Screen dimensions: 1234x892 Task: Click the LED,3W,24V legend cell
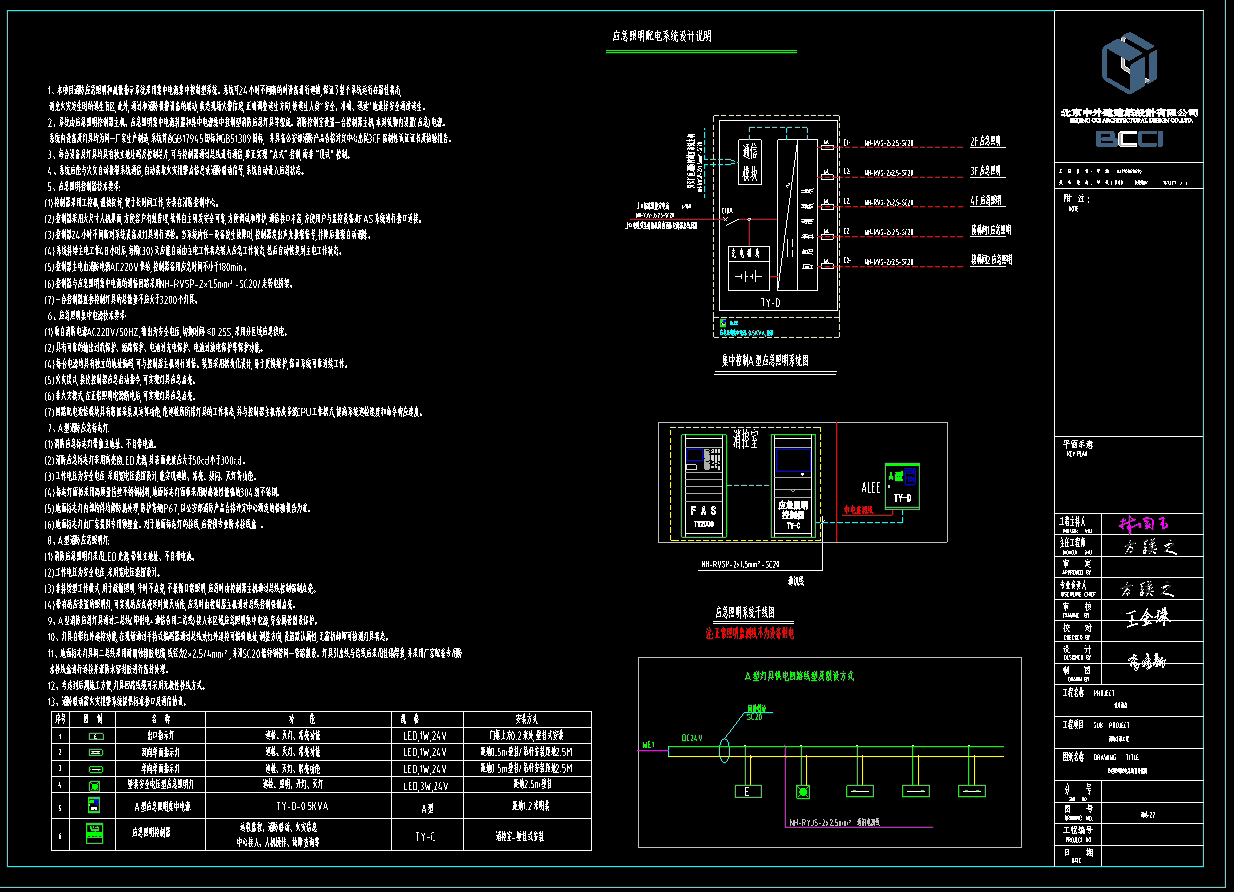pyautogui.click(x=425, y=786)
